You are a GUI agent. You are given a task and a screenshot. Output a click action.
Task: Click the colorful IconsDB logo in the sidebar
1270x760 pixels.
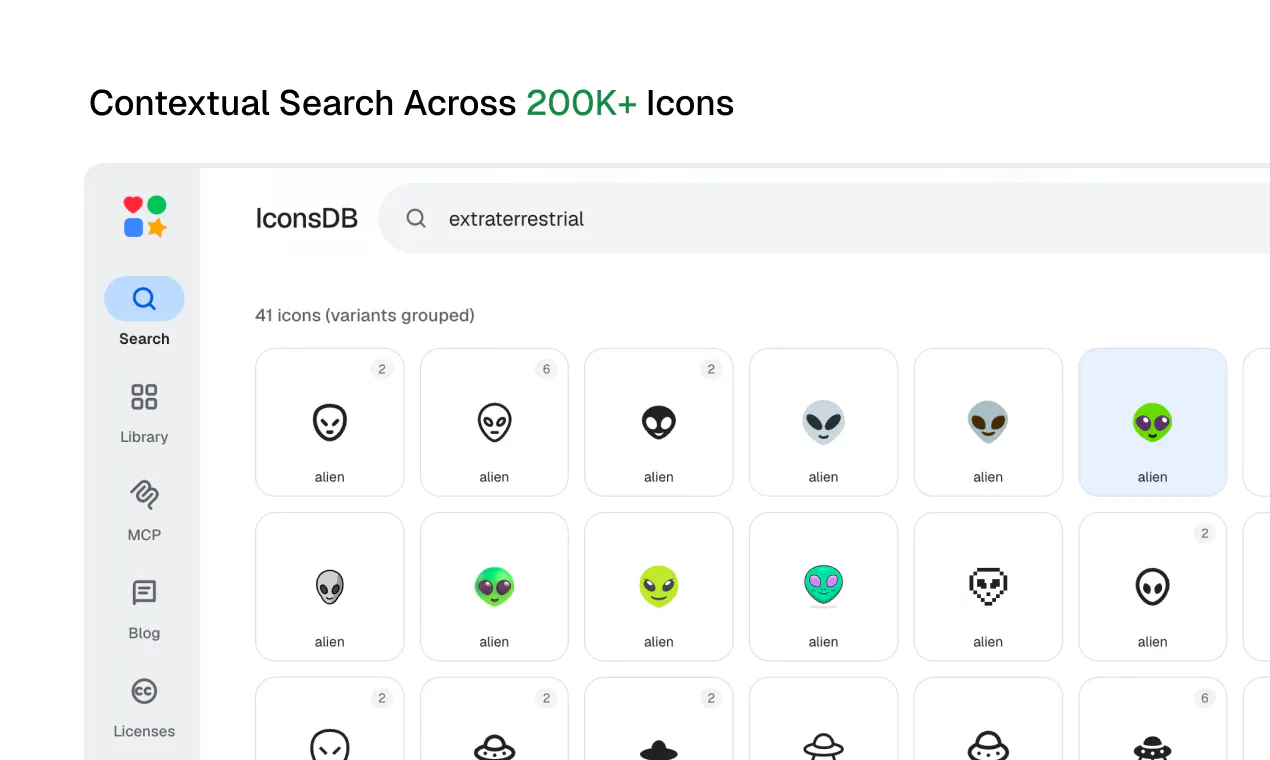[145, 216]
